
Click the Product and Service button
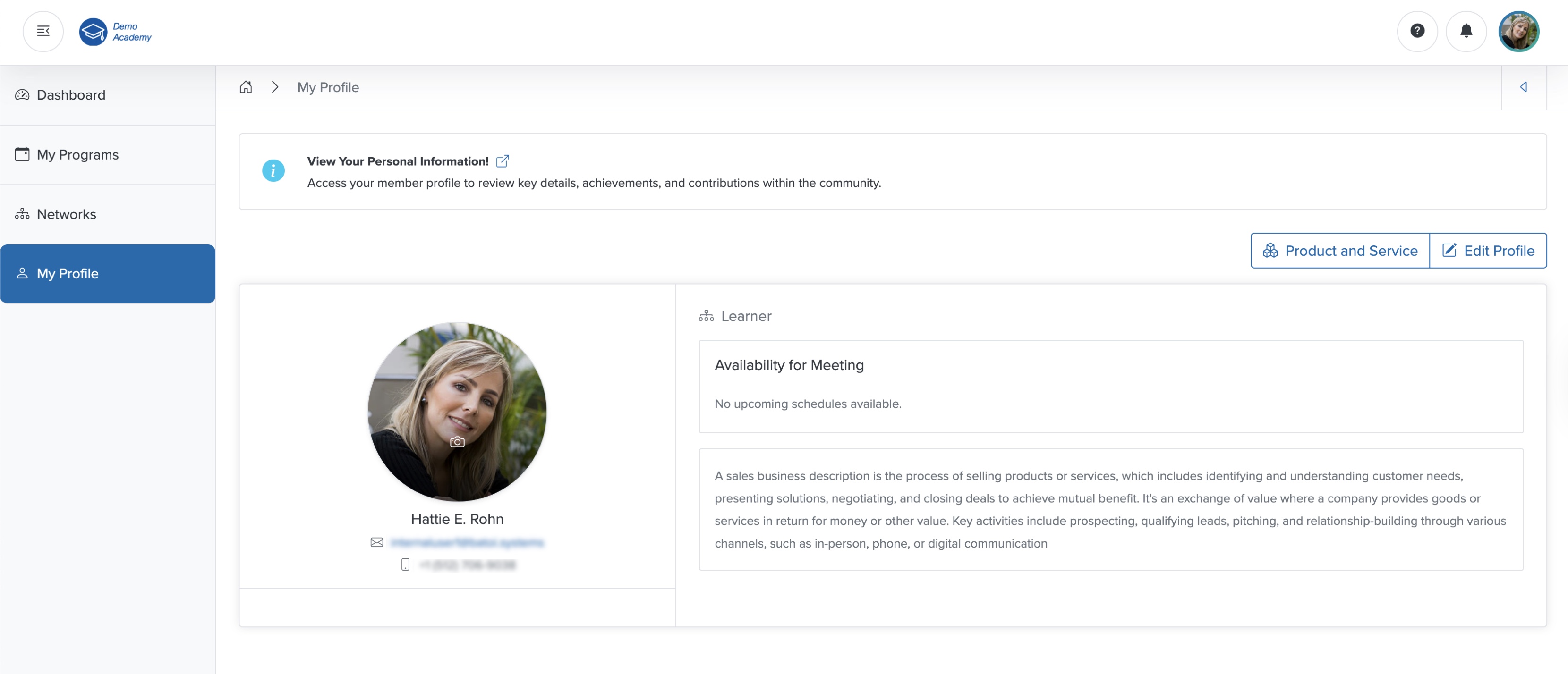(x=1340, y=250)
